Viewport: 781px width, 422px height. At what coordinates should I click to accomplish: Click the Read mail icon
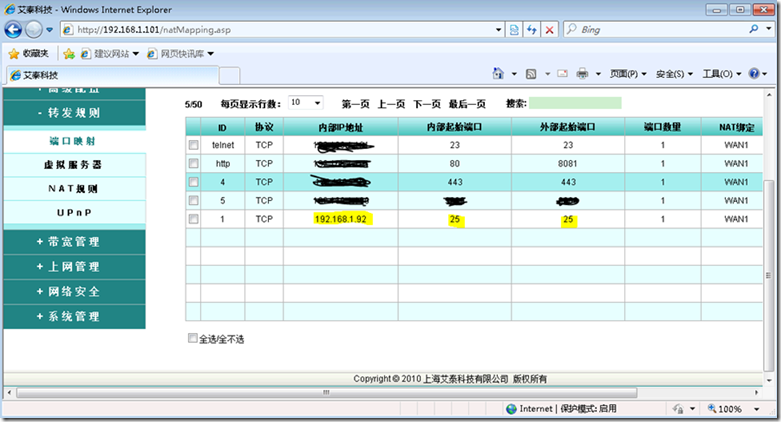click(x=562, y=74)
